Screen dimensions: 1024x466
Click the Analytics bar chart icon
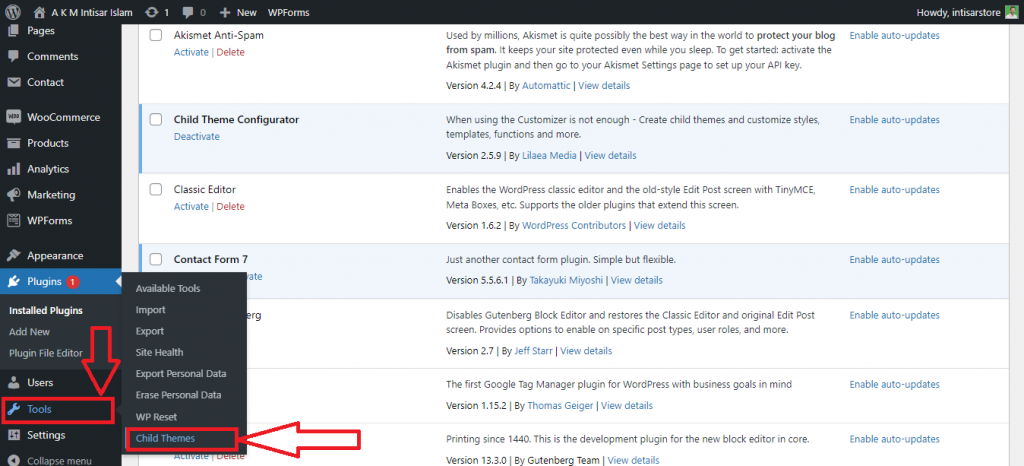coord(14,169)
